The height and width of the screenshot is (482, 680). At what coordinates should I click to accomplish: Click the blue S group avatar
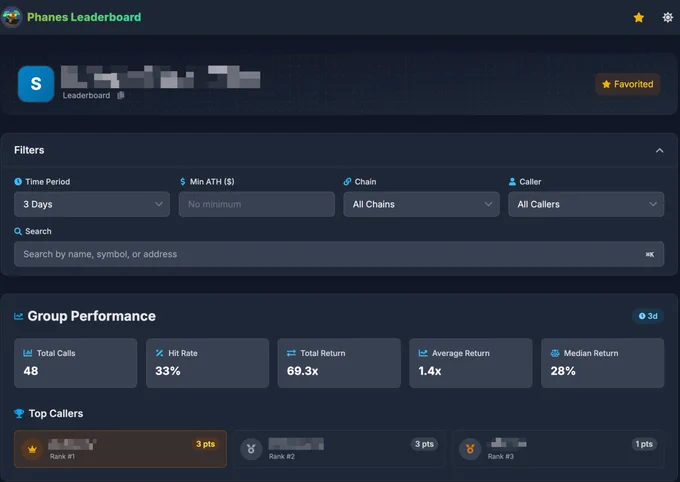tap(36, 84)
